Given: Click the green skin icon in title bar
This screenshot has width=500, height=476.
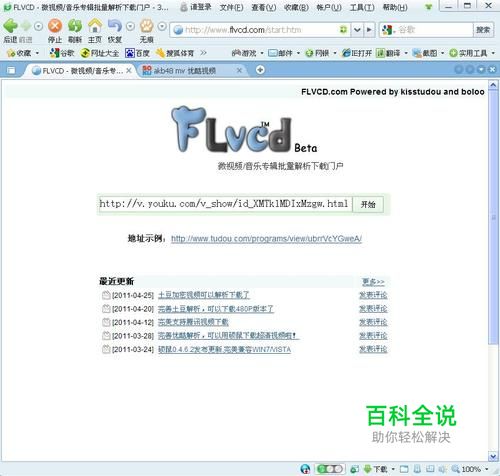Looking at the screenshot, I should [x=429, y=7].
